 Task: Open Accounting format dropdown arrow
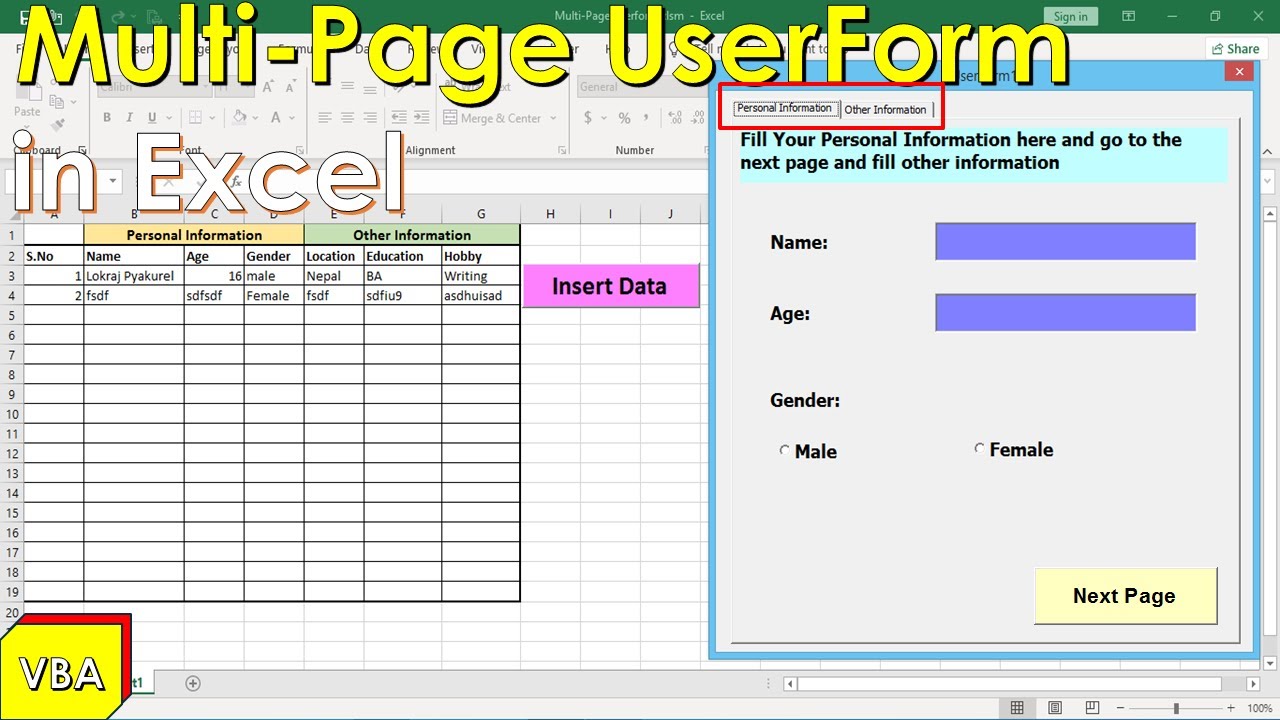602,118
